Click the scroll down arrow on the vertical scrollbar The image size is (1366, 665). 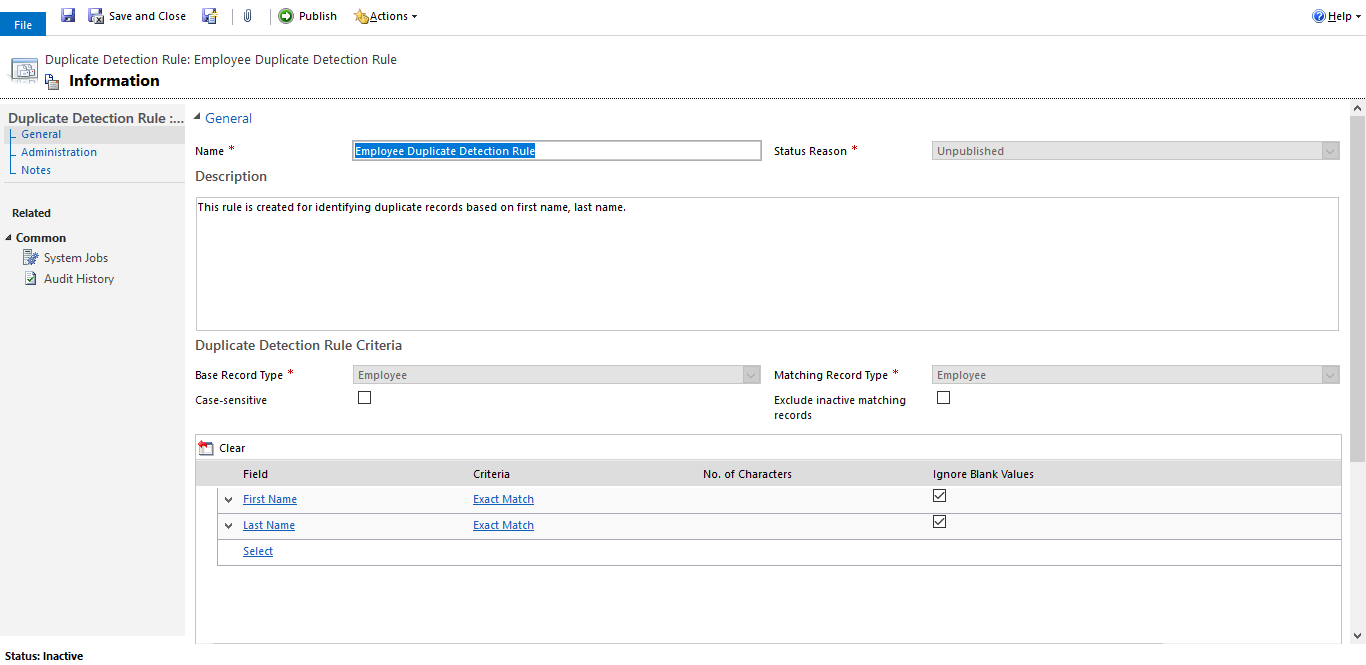coord(1357,635)
